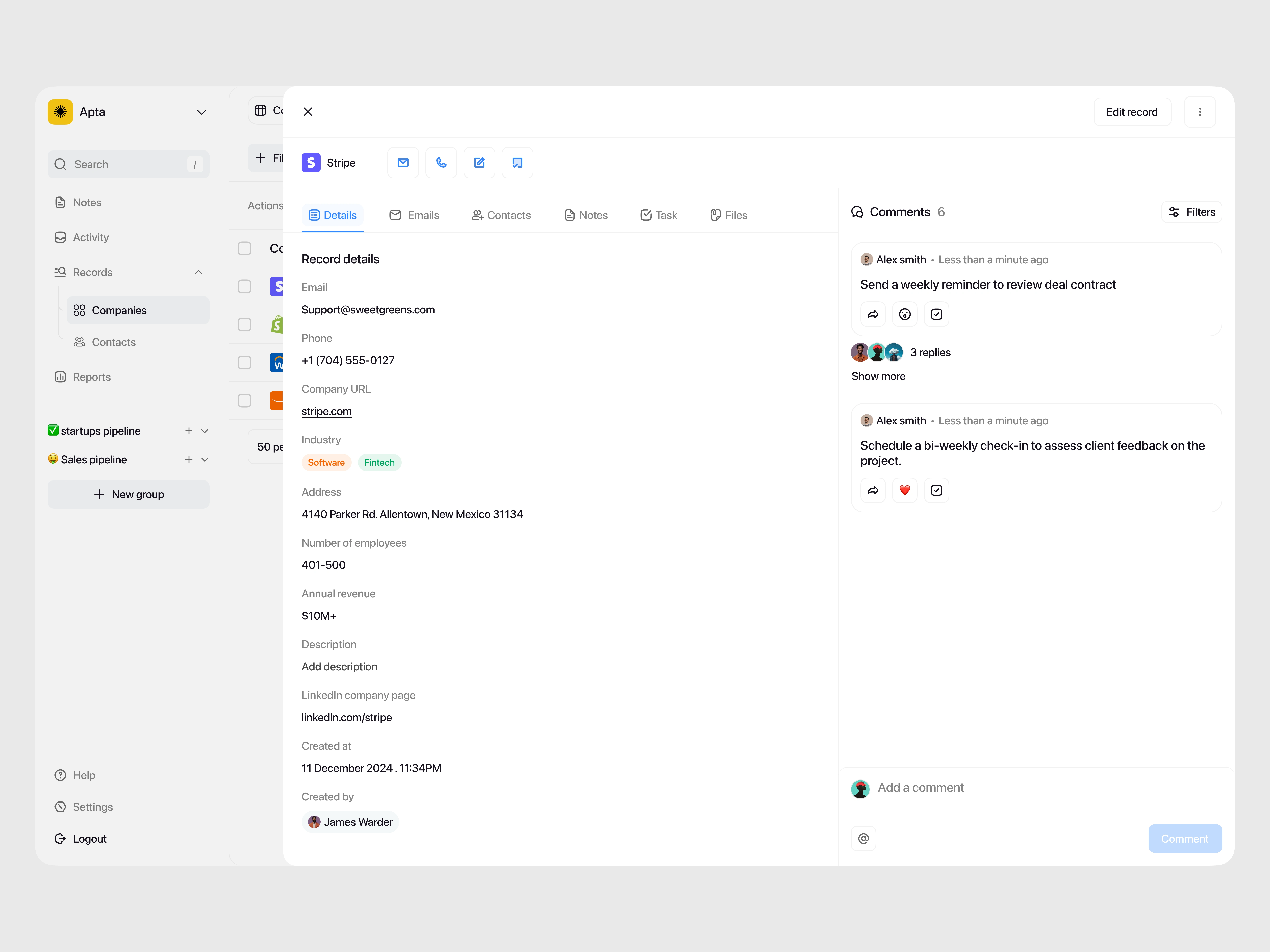
Task: Close the Stripe record panel
Action: (308, 112)
